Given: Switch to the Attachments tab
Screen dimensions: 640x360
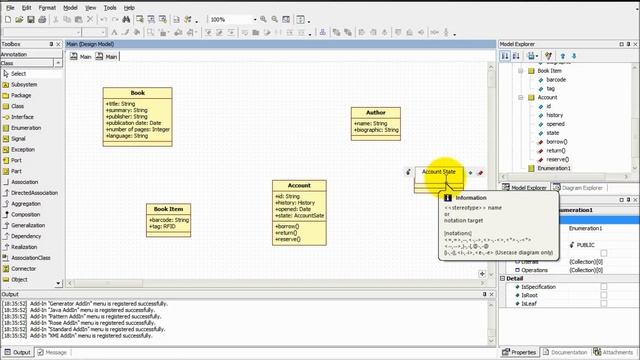Looking at the screenshot, I should point(613,352).
